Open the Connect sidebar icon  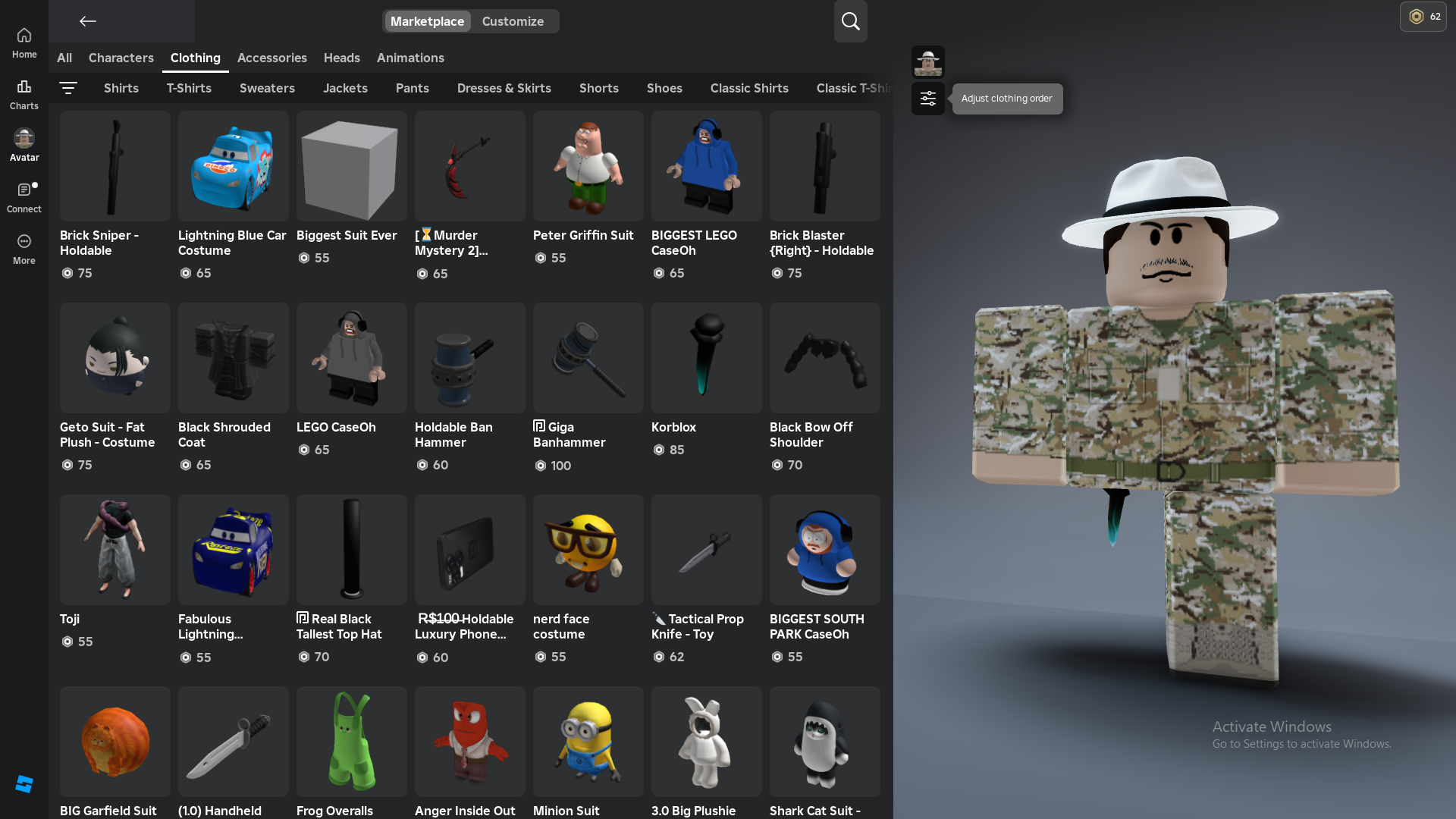(x=24, y=197)
